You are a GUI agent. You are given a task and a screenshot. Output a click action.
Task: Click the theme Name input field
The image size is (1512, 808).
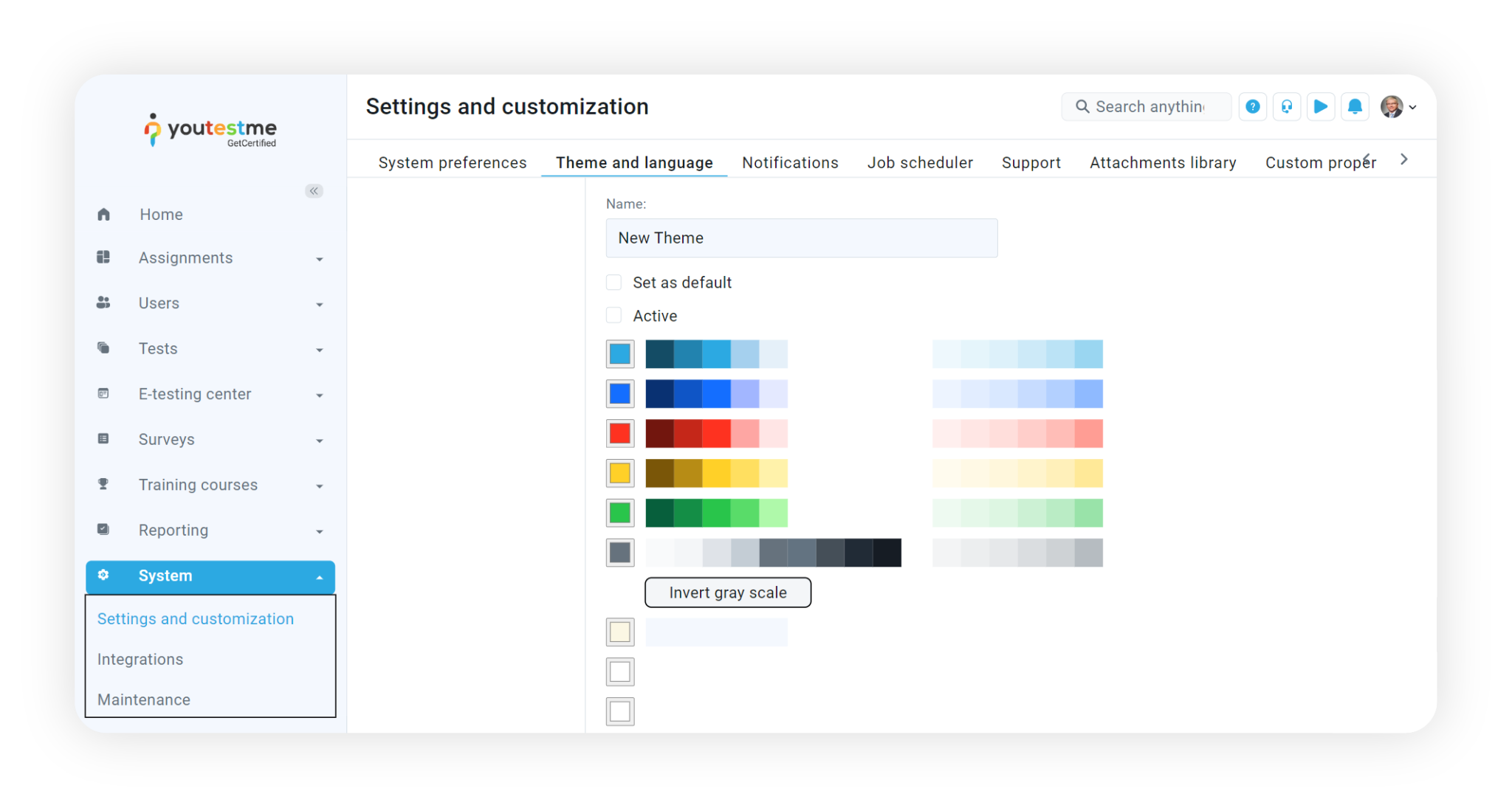[x=801, y=238]
